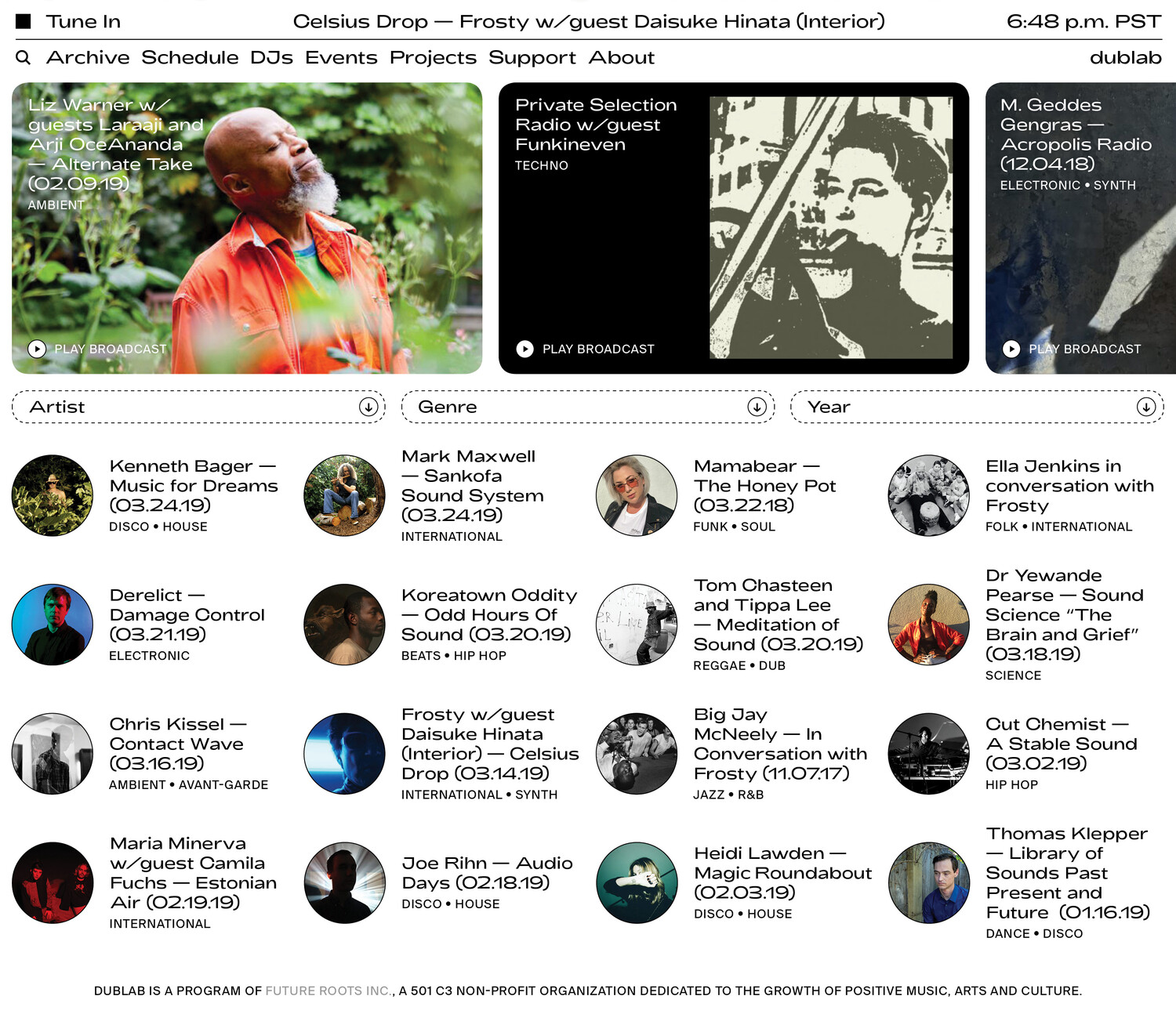Click the dublab logo link
1176x1014 pixels.
(1125, 58)
